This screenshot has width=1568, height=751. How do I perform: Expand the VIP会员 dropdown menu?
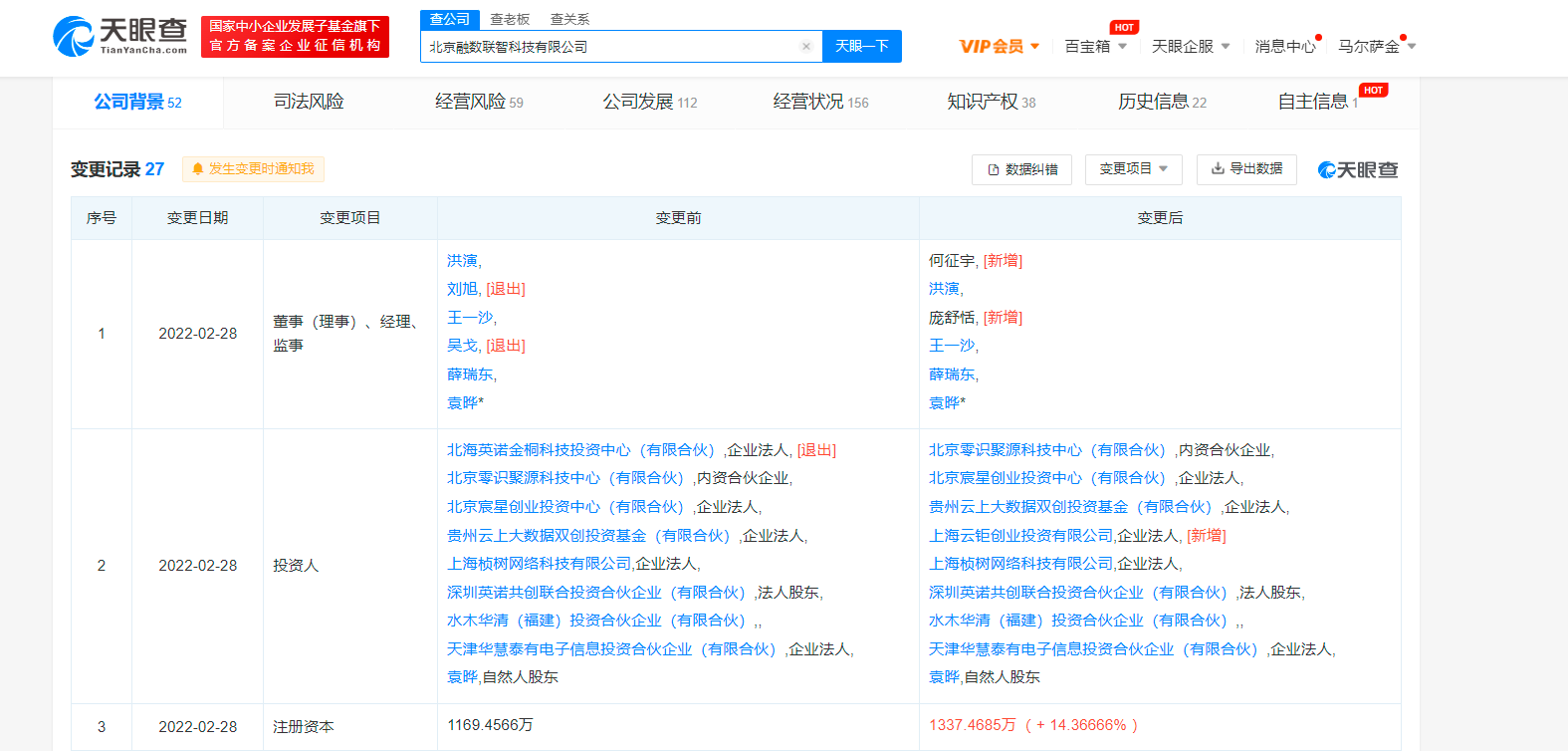[1000, 47]
